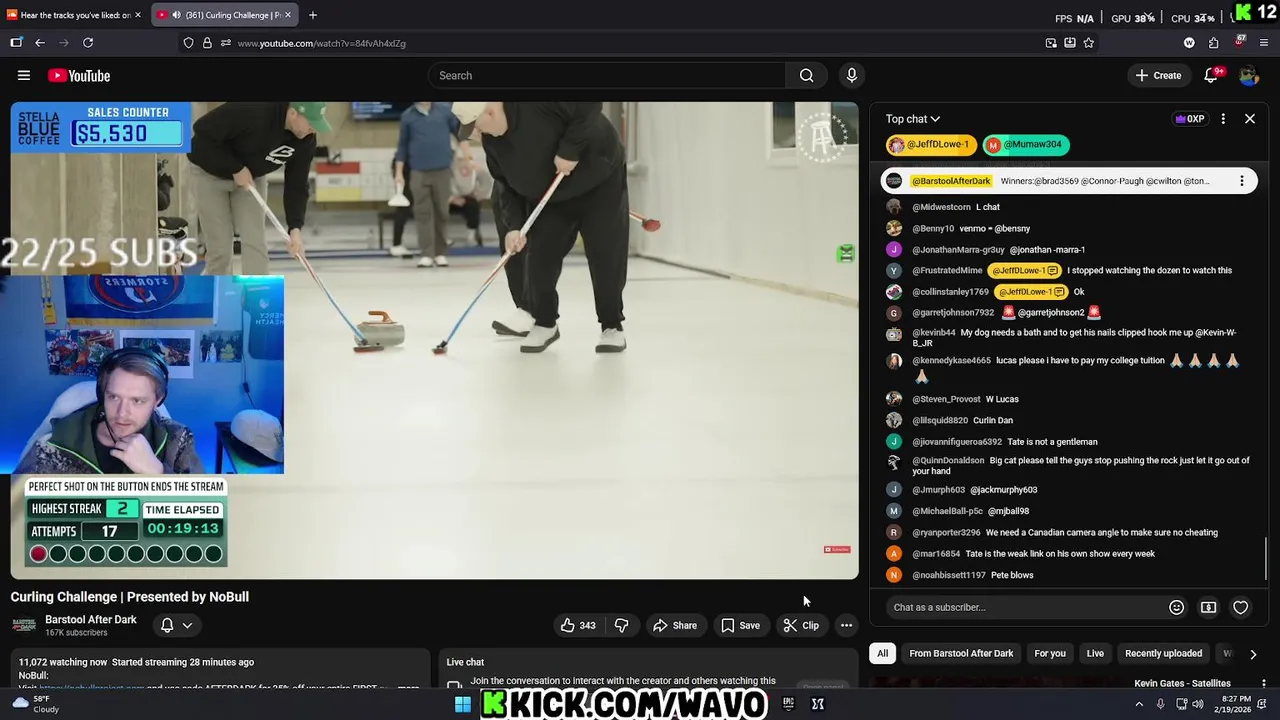Click the video title 'Curling Challenge'
This screenshot has width=1280, height=720.
[129, 597]
